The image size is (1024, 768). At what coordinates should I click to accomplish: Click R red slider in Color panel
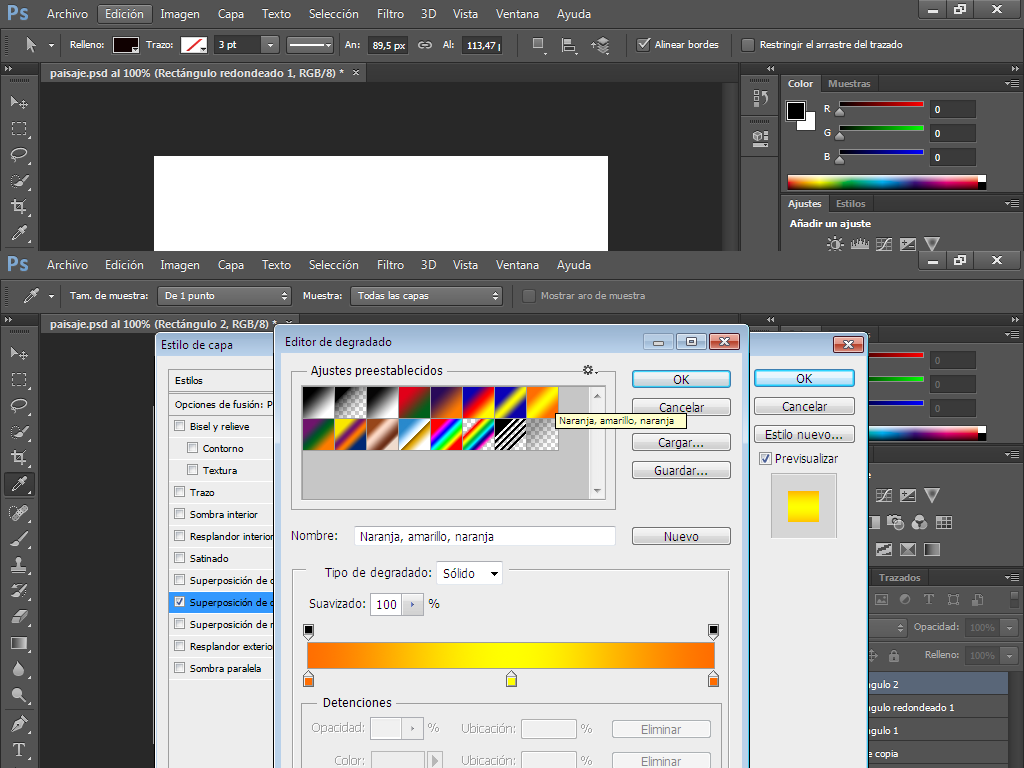(x=881, y=105)
